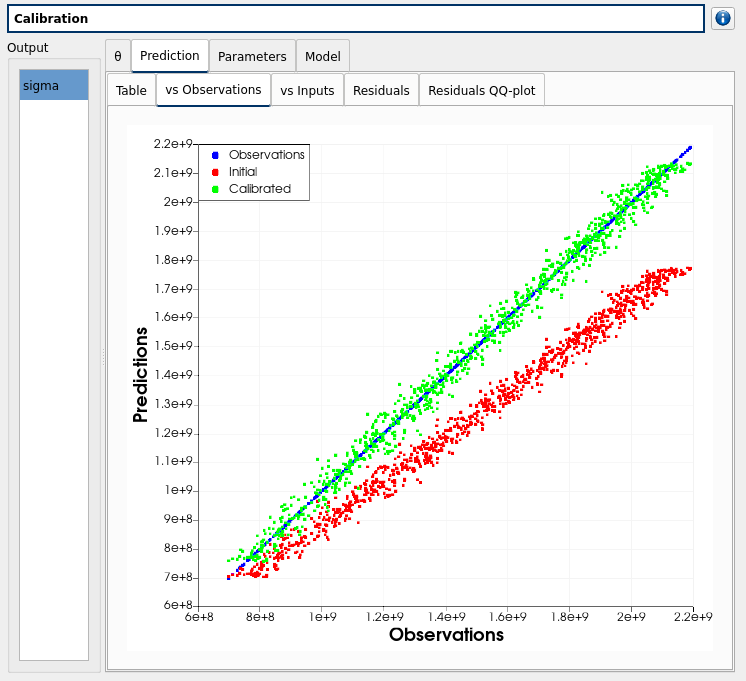Click the green Calibrated legend marker
Screen dimensions: 746x681
[215, 189]
